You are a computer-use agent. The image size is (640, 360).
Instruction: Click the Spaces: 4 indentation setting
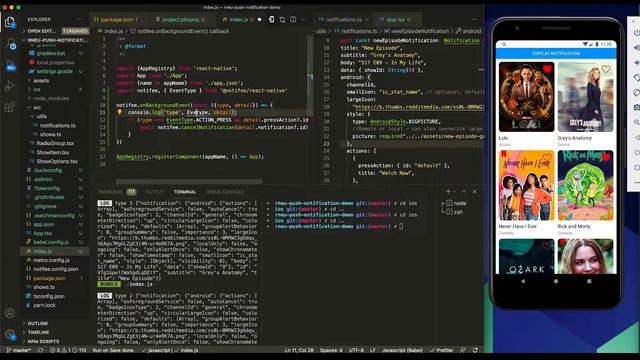[x=331, y=350]
